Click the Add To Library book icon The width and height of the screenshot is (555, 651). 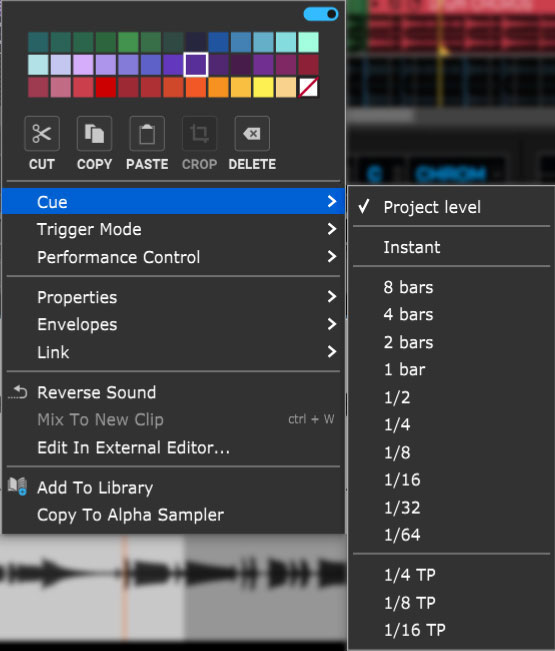17,486
